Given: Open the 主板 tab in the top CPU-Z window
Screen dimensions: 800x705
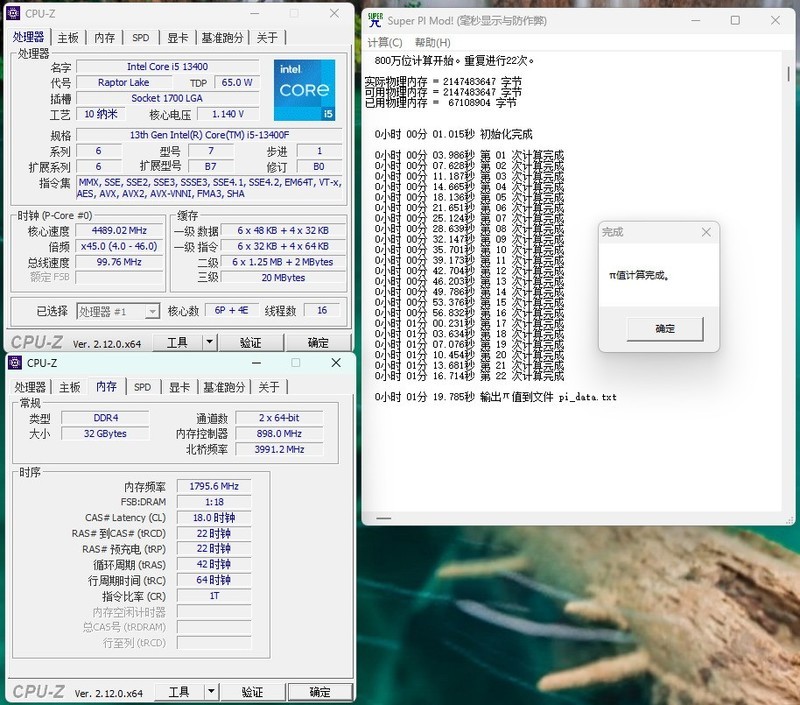Looking at the screenshot, I should (68, 38).
